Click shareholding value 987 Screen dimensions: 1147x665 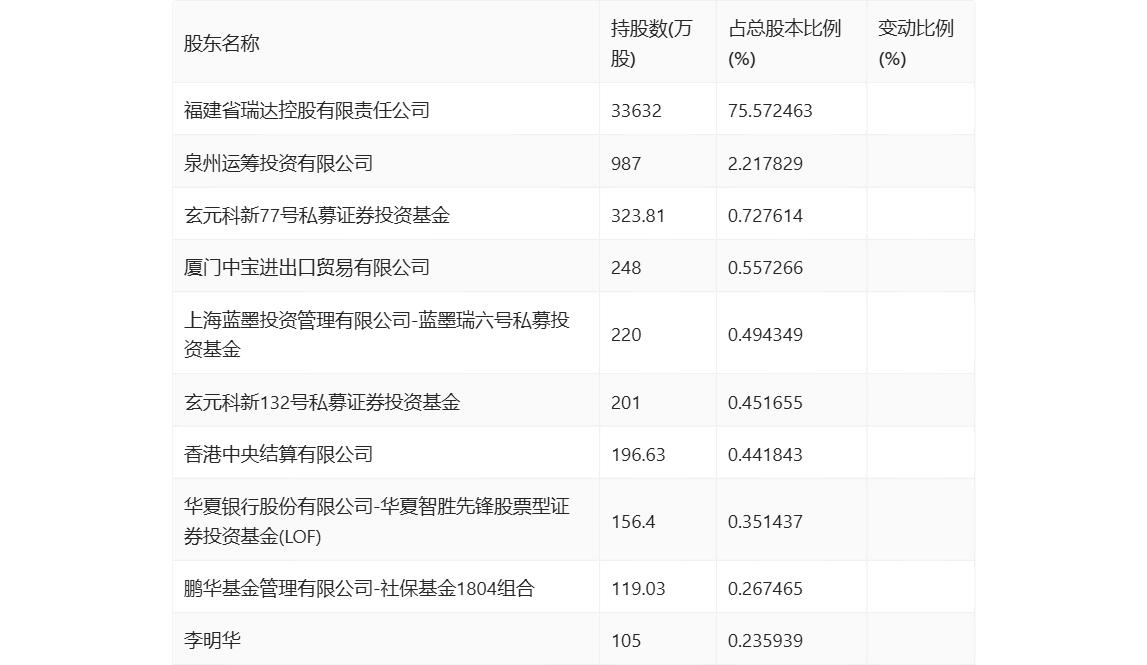pos(625,163)
